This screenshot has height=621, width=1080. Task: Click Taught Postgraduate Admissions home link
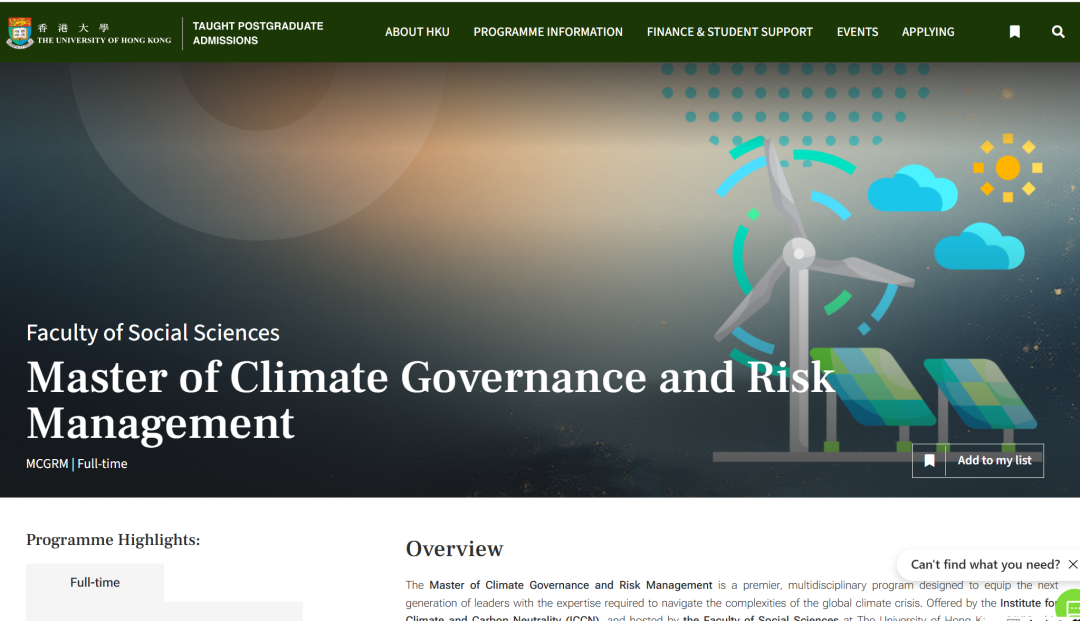click(x=257, y=33)
